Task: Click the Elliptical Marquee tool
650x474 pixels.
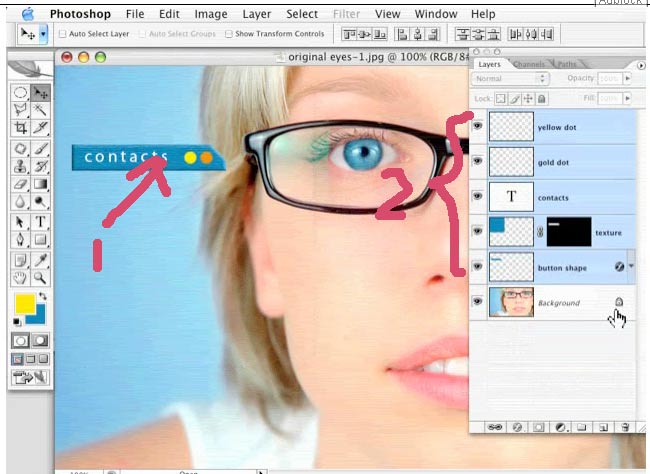Action: [x=19, y=92]
